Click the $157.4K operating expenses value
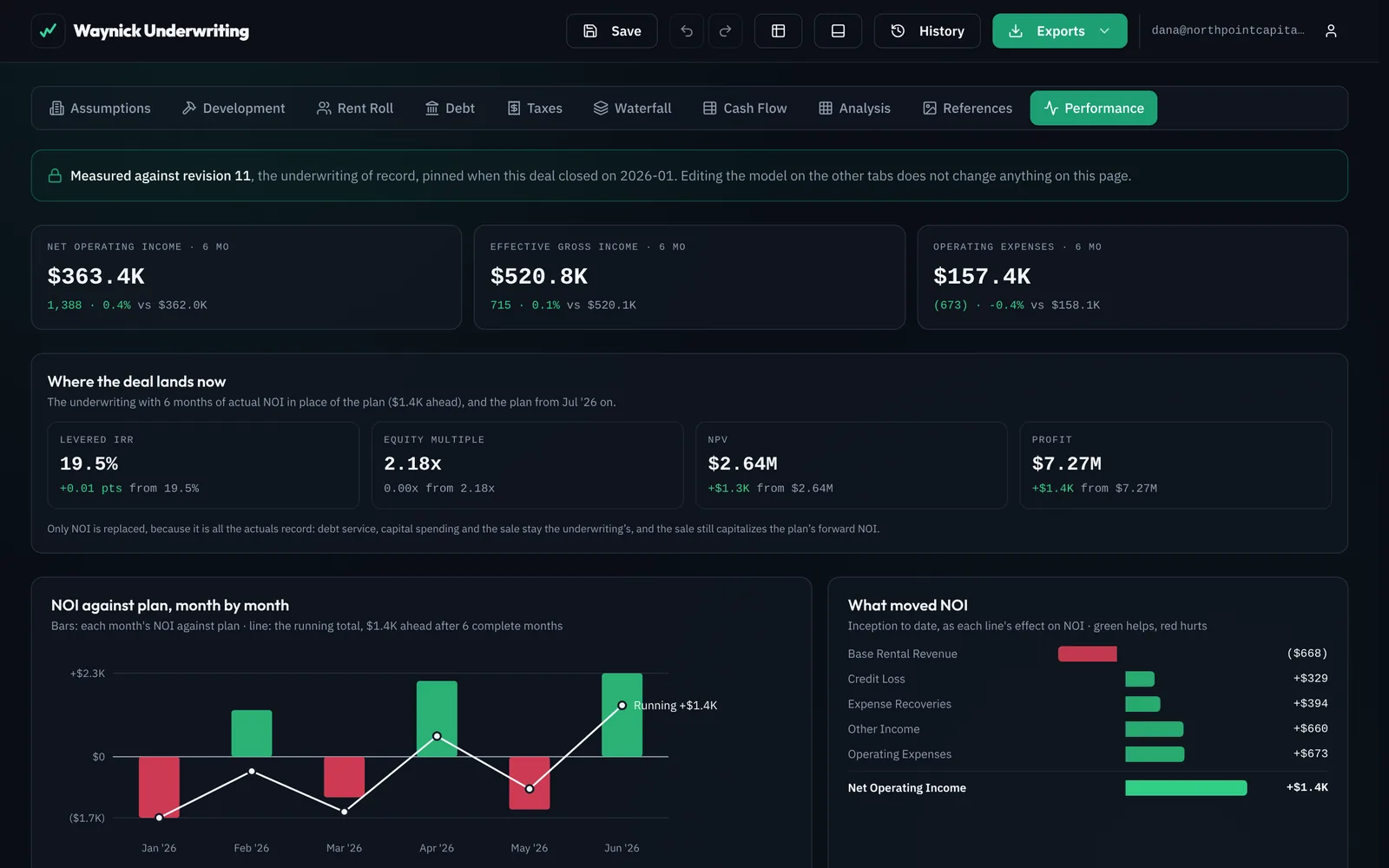This screenshot has width=1389, height=868. [x=982, y=276]
